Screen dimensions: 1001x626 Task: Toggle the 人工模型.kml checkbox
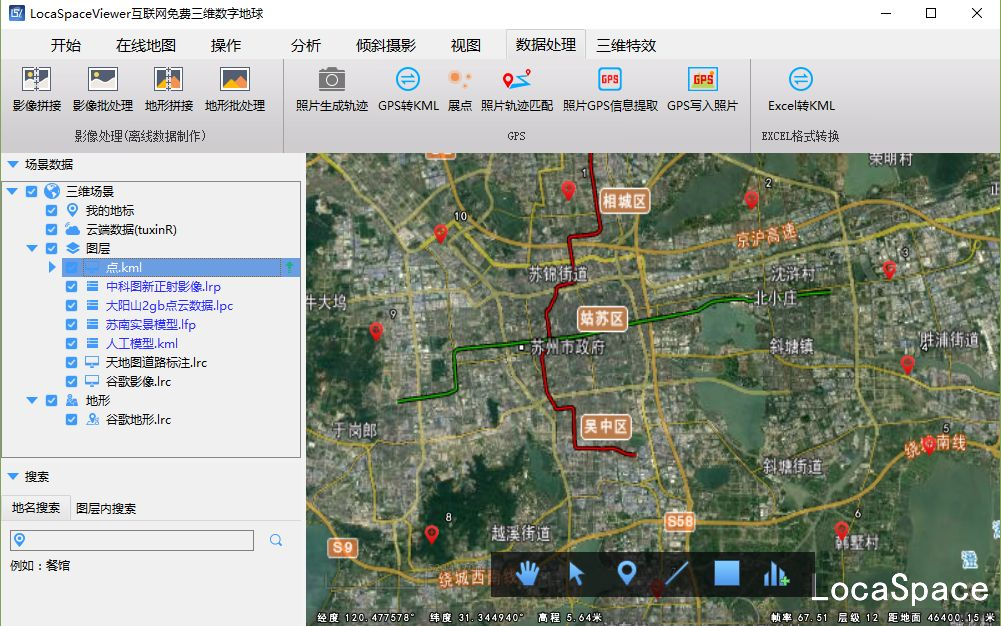coord(72,343)
